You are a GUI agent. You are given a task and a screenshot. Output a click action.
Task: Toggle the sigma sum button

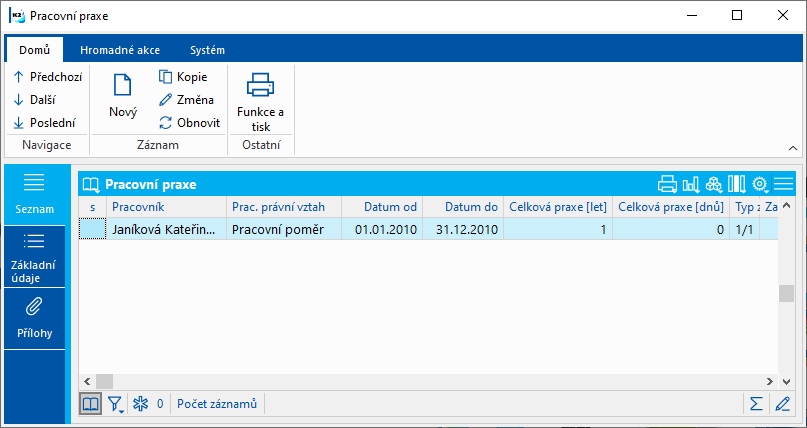tap(758, 404)
